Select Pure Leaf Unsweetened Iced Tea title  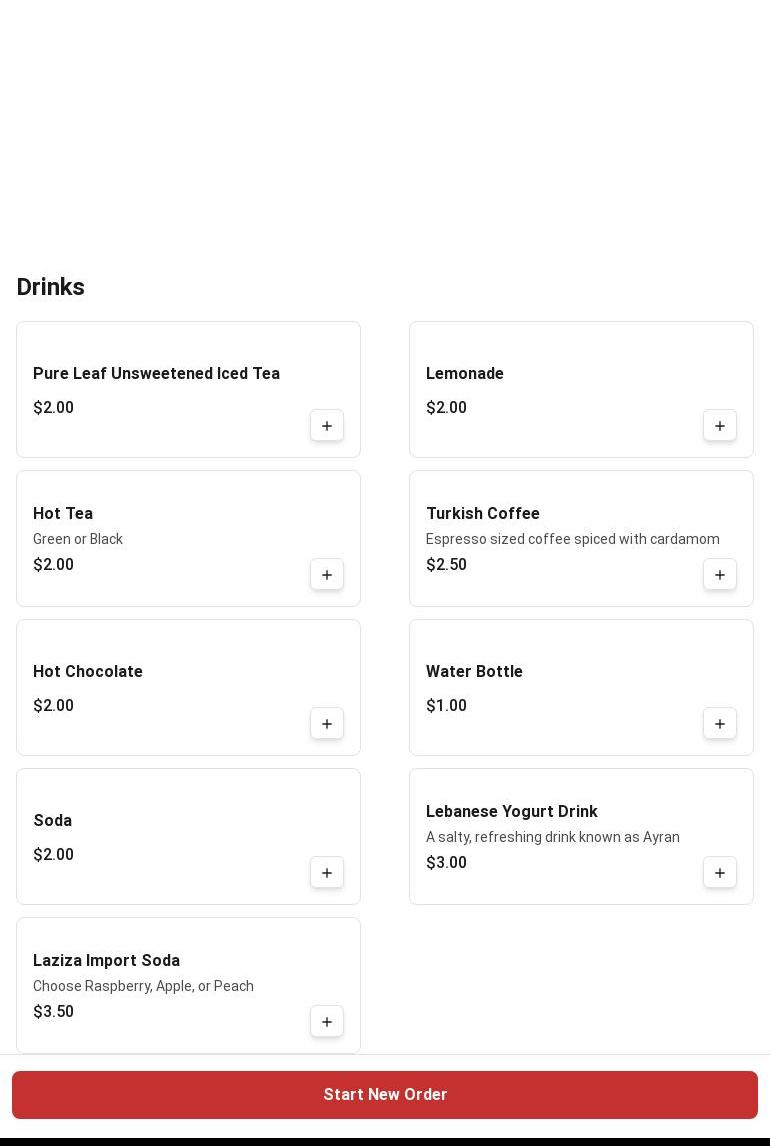coord(156,374)
